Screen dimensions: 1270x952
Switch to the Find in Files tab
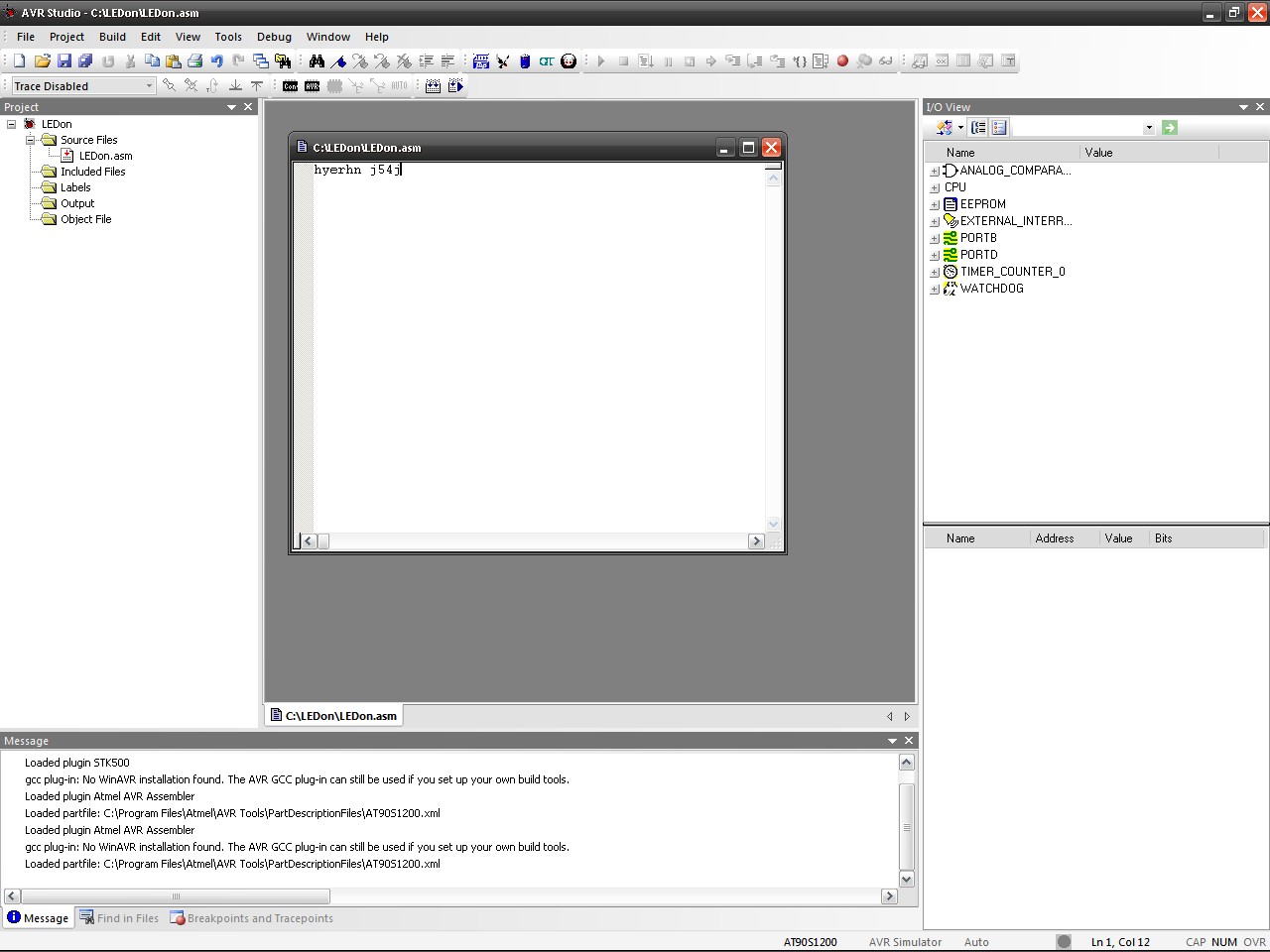click(119, 918)
